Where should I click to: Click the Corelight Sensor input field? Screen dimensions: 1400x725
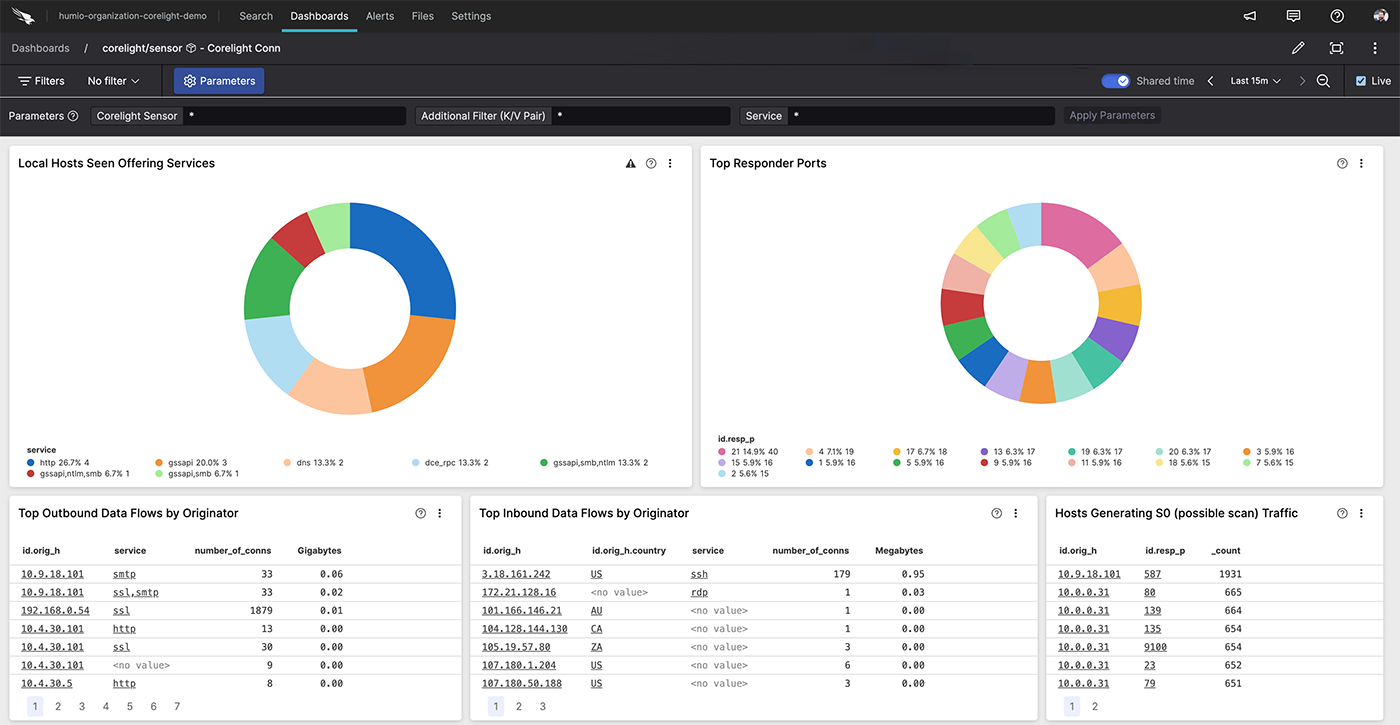(295, 116)
